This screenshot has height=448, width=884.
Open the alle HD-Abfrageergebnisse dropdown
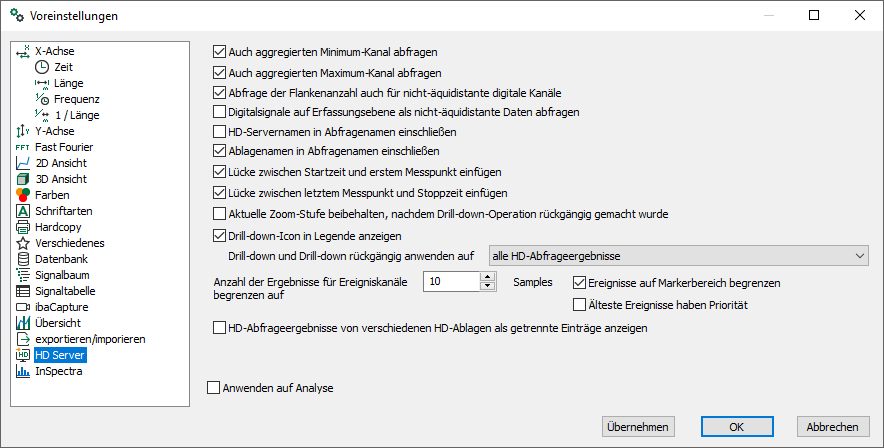click(x=679, y=256)
